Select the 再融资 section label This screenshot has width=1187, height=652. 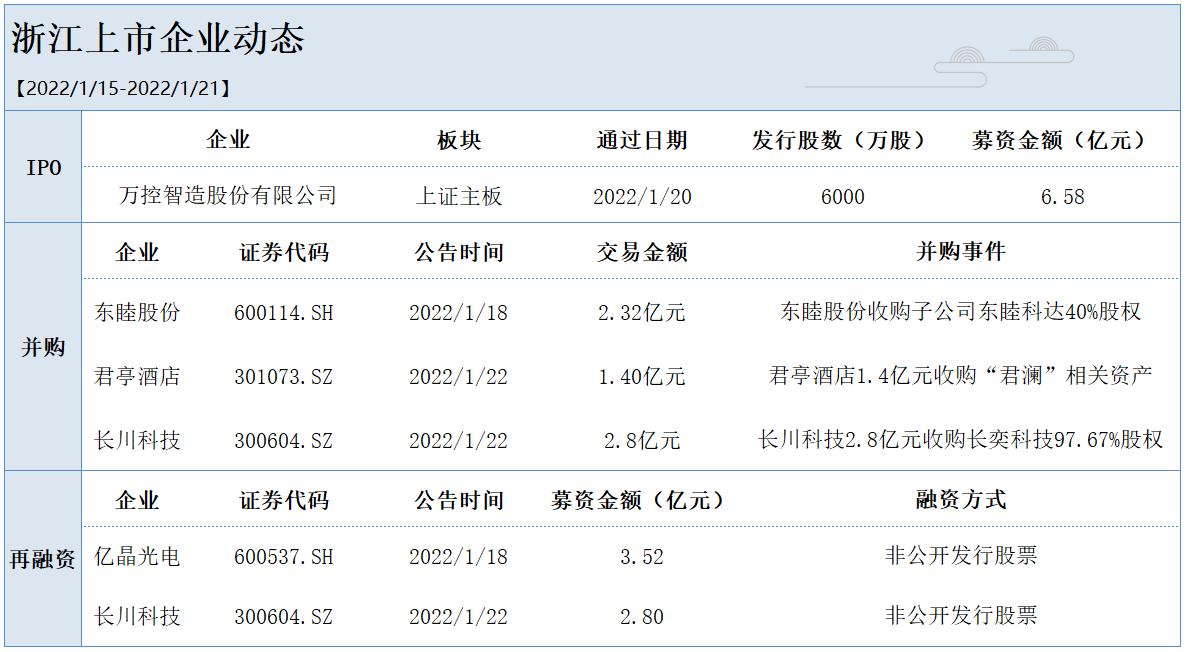(x=43, y=560)
